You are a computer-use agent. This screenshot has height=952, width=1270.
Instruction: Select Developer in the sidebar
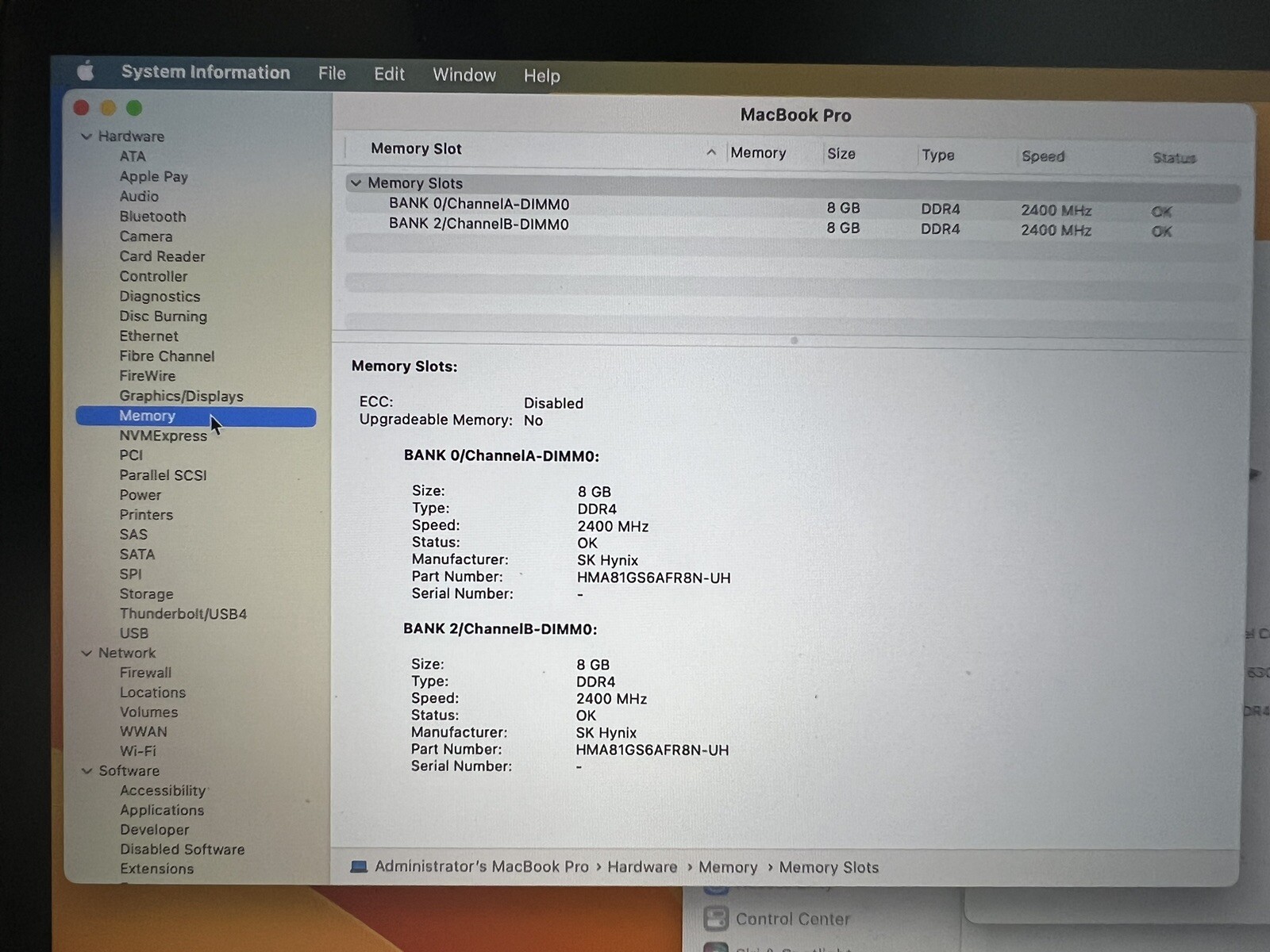154,830
